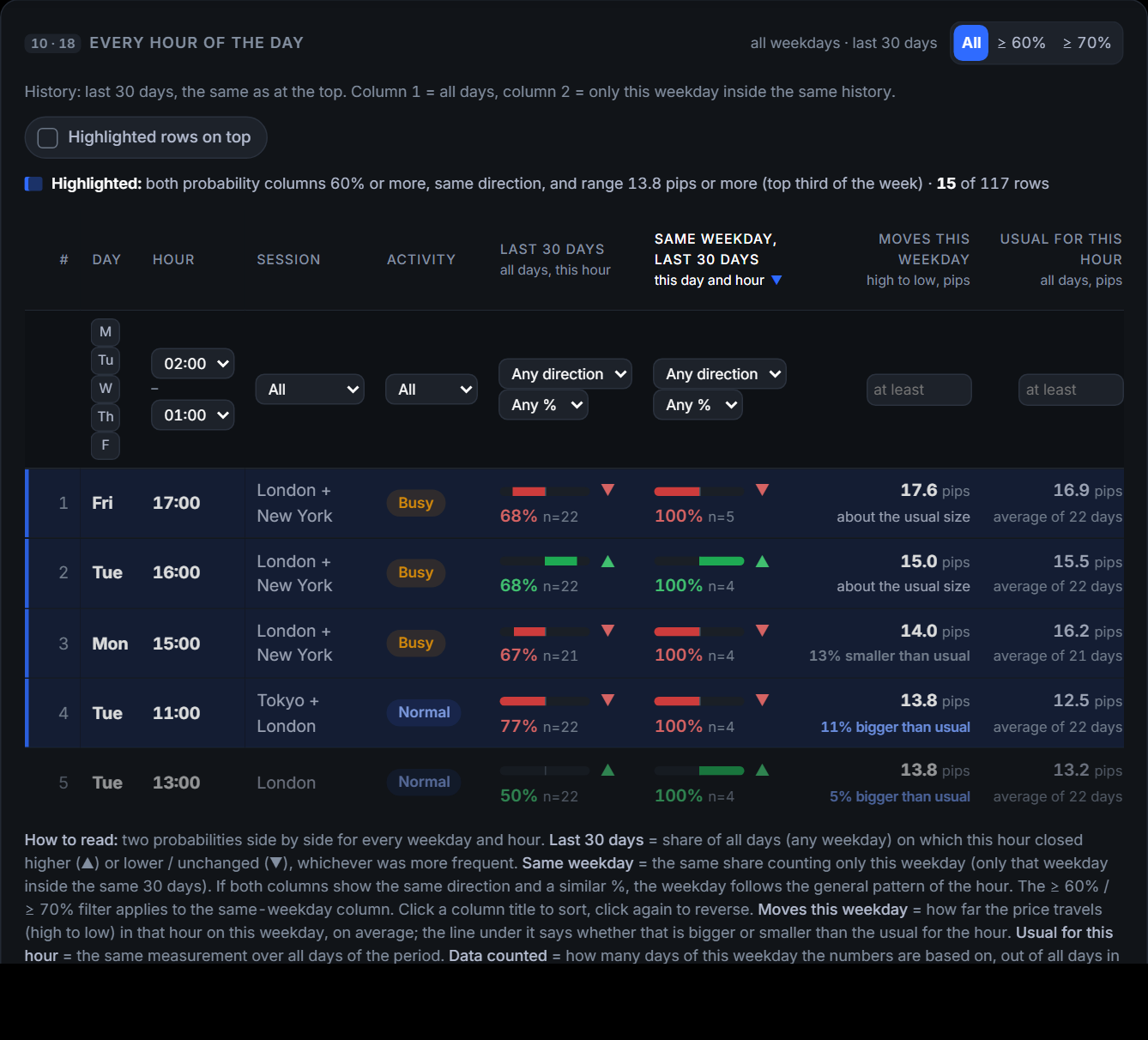Toggle the F weekday filter
1148x1040 pixels.
click(x=106, y=445)
